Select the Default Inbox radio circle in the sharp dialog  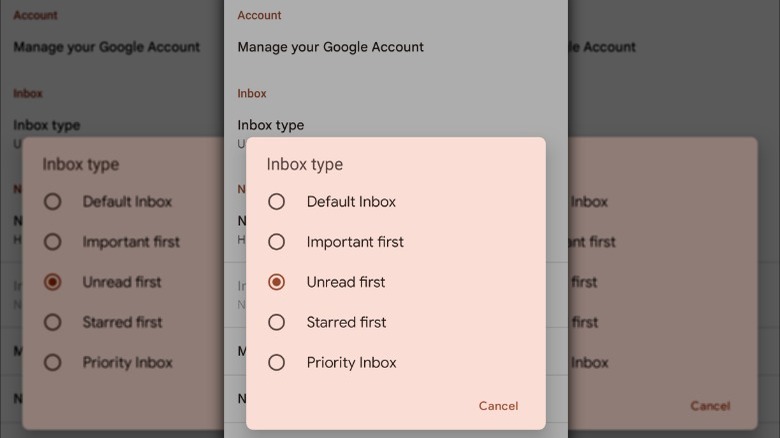277,202
